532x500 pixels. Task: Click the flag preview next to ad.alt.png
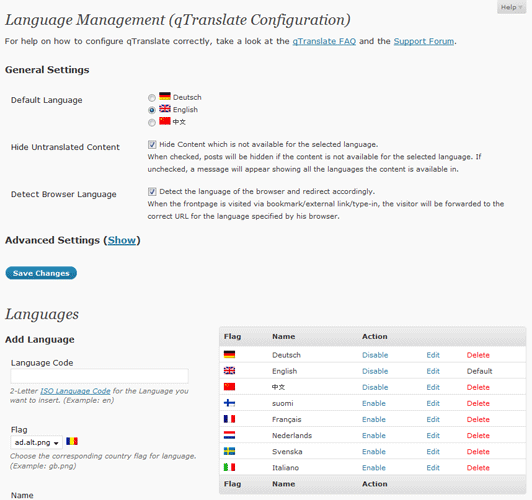(72, 441)
